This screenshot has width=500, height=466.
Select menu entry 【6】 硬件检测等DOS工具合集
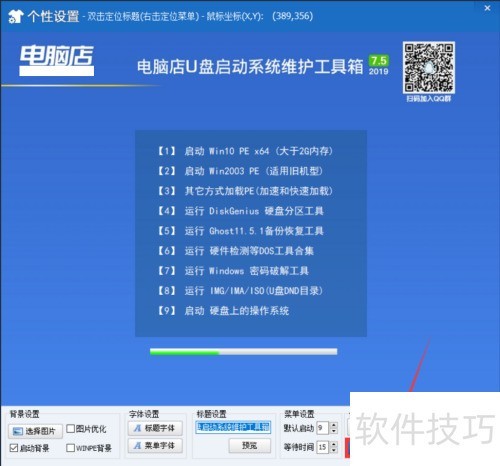point(235,251)
